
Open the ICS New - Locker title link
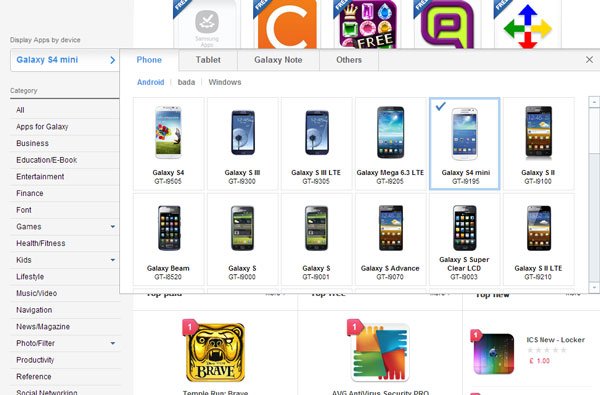(556, 340)
